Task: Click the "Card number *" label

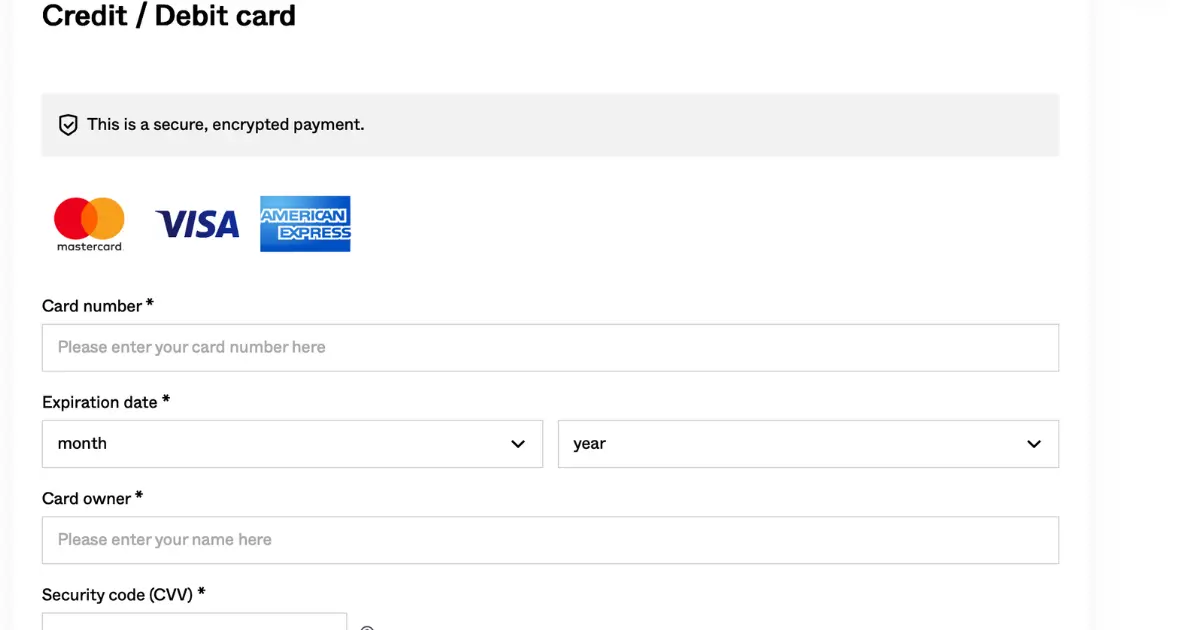Action: (x=98, y=306)
